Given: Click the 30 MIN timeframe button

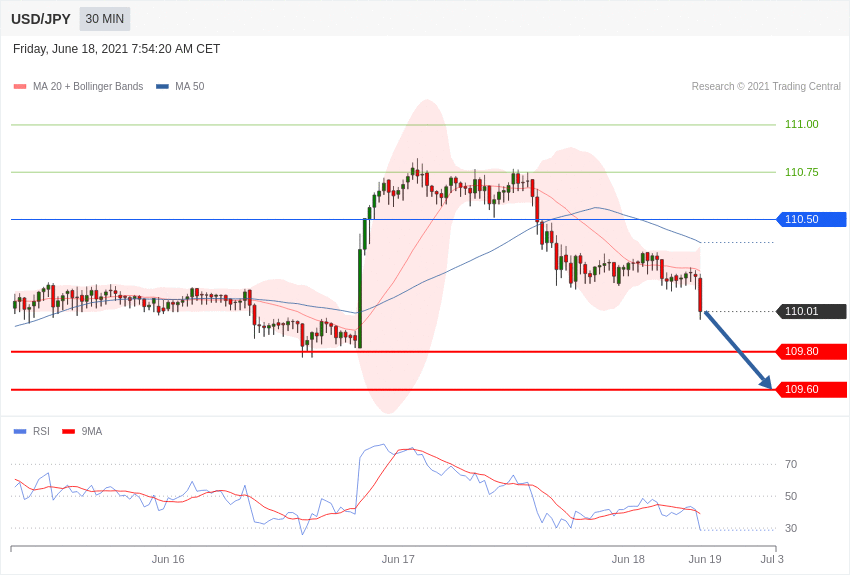Looking at the screenshot, I should pos(105,19).
